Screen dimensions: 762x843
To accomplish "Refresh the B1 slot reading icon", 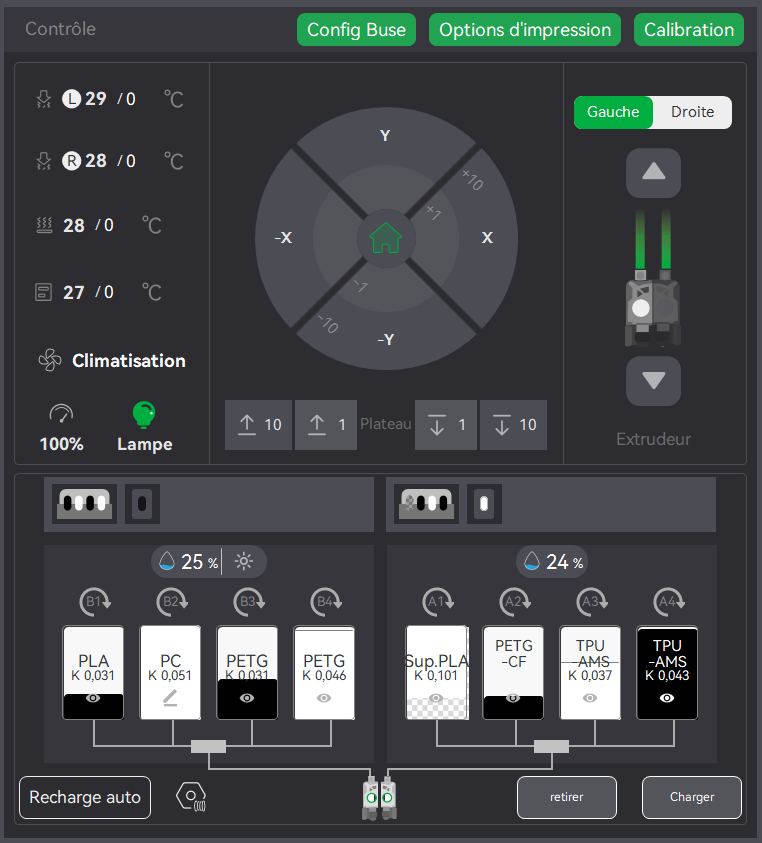I will [95, 602].
